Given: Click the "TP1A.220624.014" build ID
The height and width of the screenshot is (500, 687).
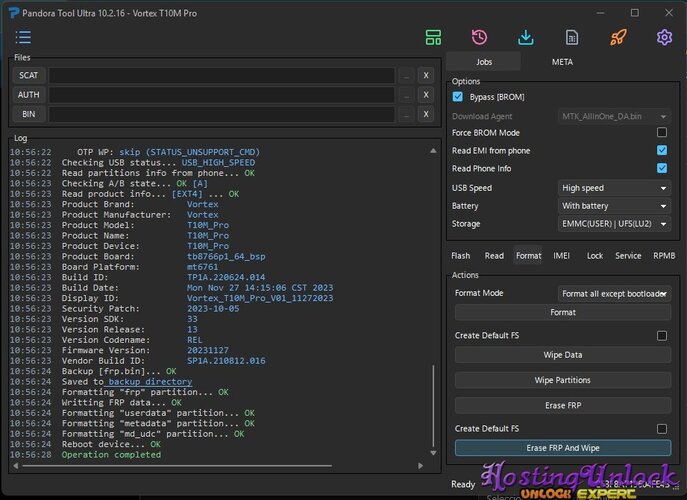Looking at the screenshot, I should pos(226,277).
